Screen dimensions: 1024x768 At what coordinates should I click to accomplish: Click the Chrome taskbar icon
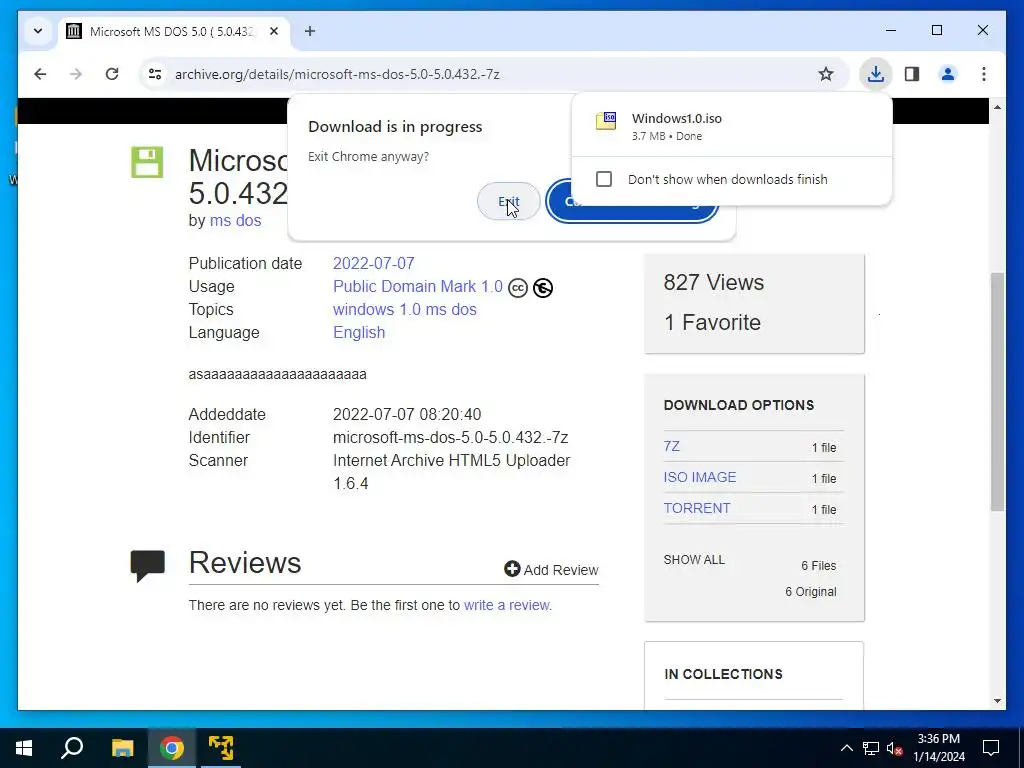pyautogui.click(x=172, y=748)
